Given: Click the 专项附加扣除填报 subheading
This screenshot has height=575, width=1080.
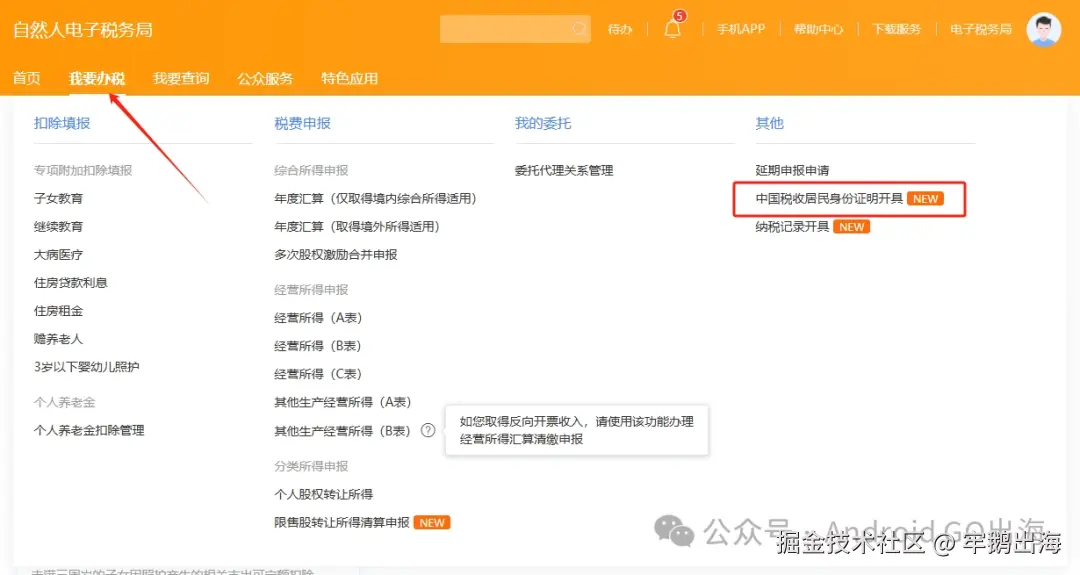Looking at the screenshot, I should (x=83, y=171).
